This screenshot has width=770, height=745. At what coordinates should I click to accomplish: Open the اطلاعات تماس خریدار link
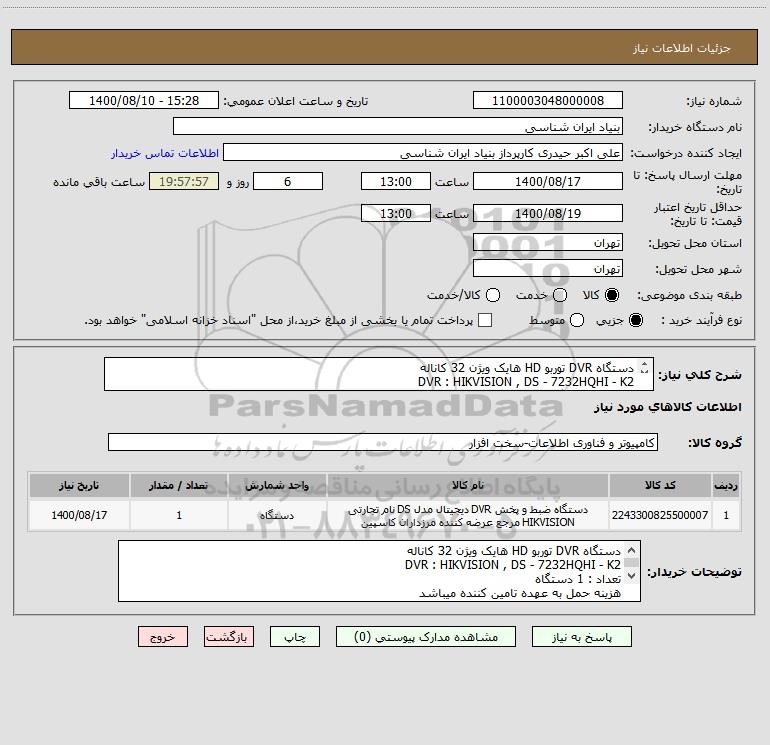point(165,153)
